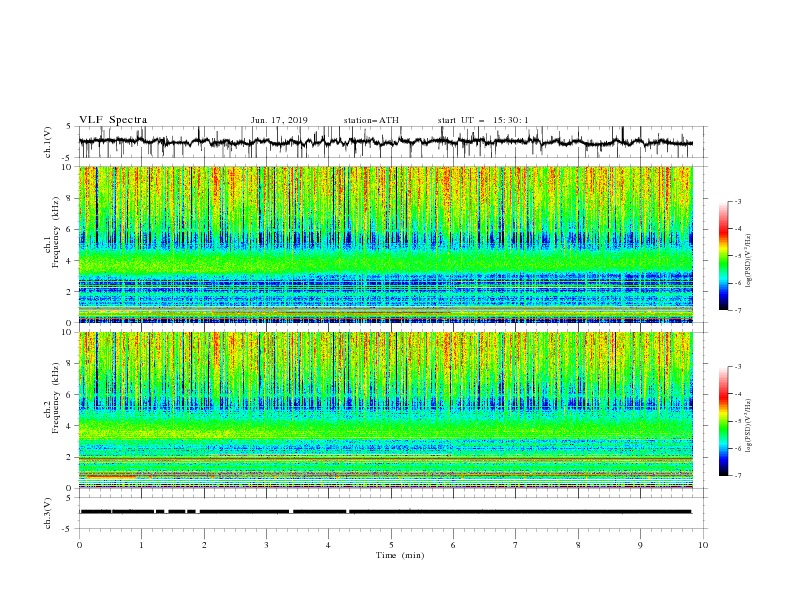Image resolution: width=792 pixels, height=612 pixels.
Task: Click the ch.1 PSD color scale bar
Action: (x=723, y=256)
